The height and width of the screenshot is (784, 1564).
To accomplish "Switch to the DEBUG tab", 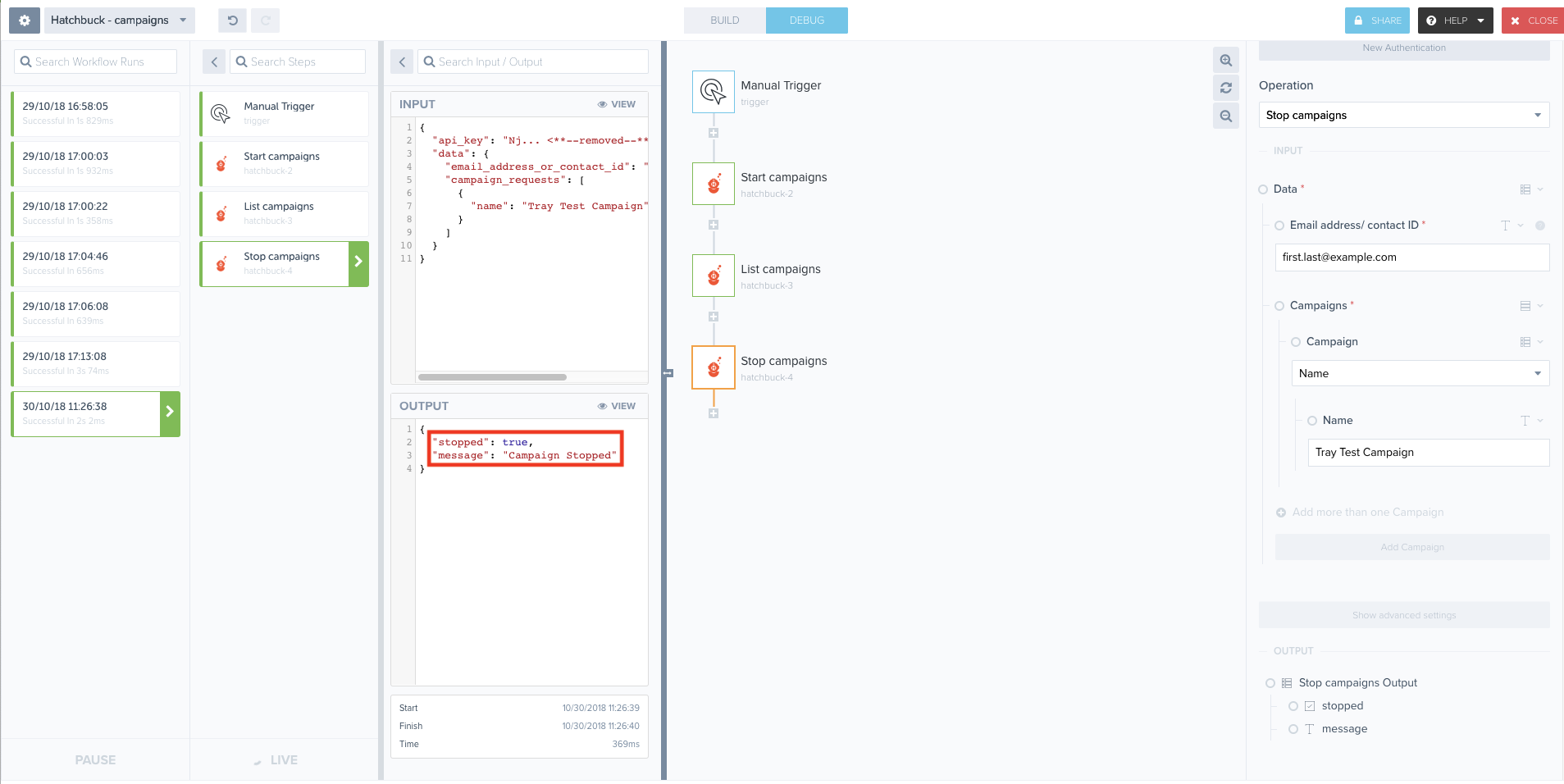I will 806,21.
